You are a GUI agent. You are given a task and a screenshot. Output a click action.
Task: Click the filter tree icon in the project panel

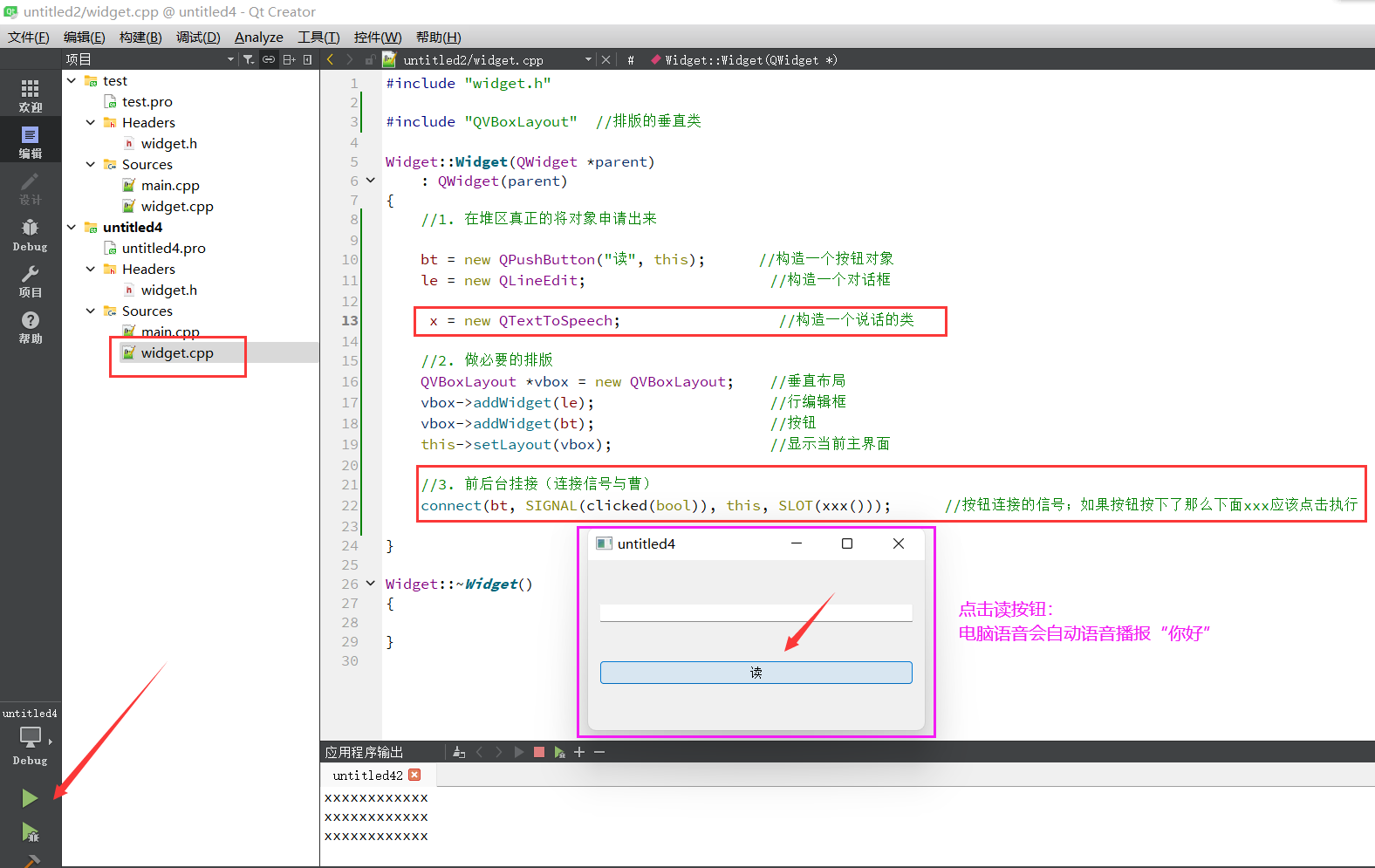249,59
